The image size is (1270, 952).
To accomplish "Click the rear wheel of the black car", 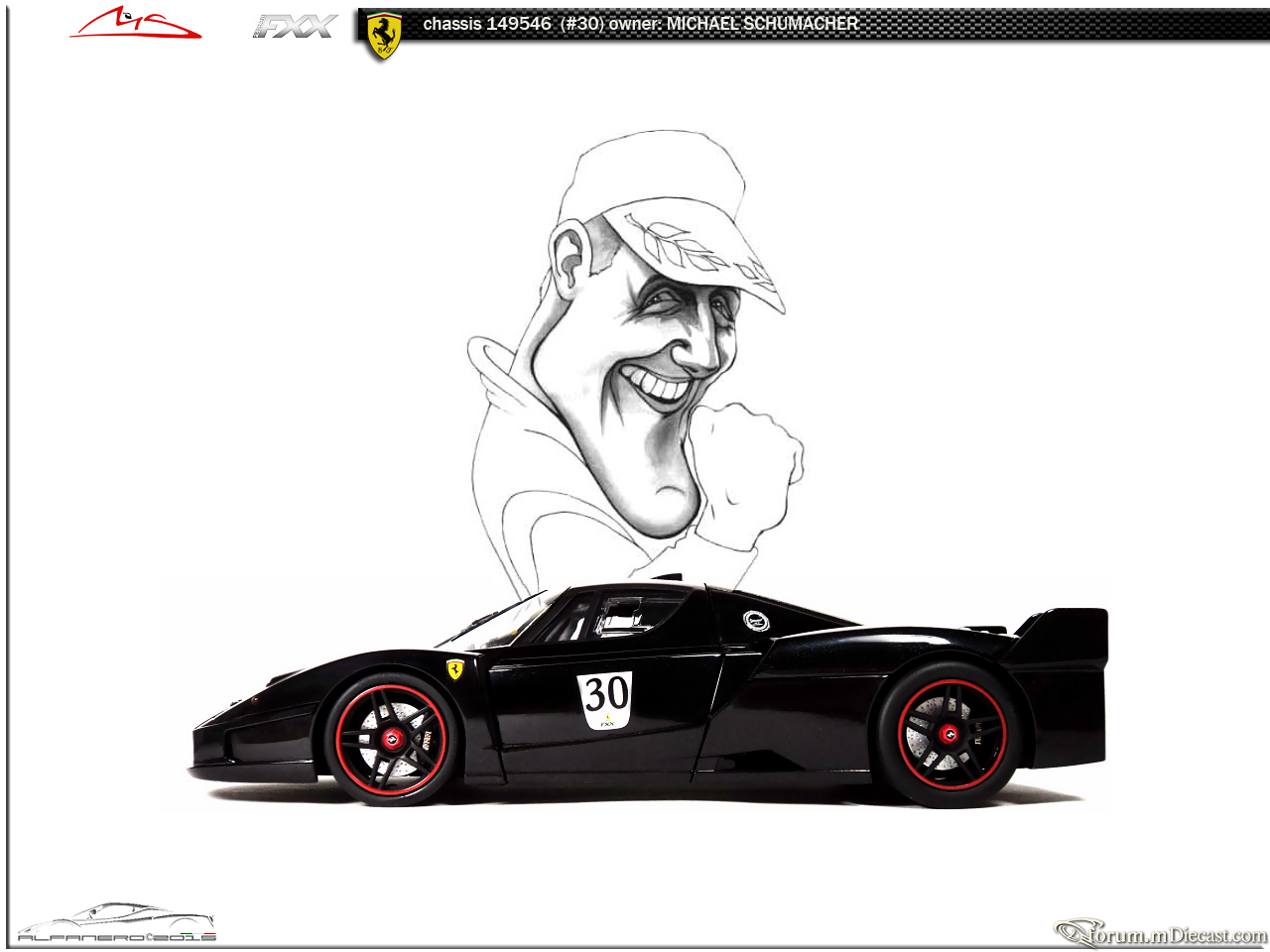I will click(x=951, y=735).
